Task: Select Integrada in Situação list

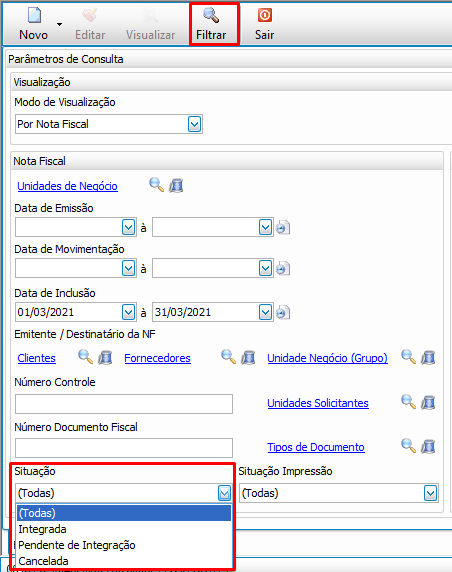Action: pyautogui.click(x=124, y=529)
